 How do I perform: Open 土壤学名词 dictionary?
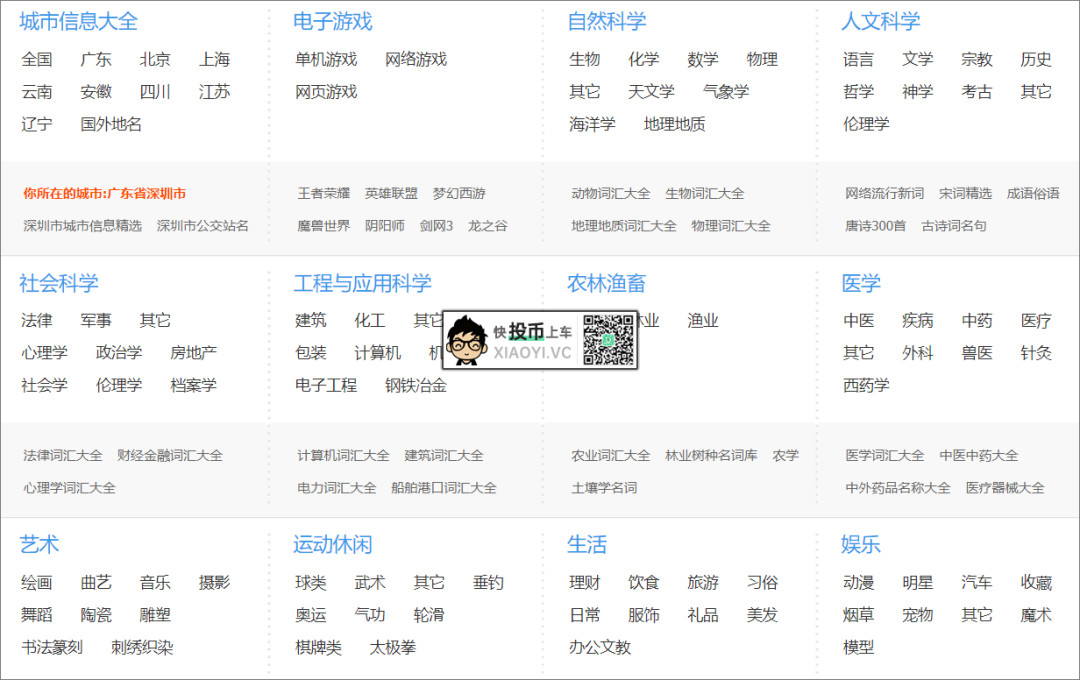pos(604,488)
